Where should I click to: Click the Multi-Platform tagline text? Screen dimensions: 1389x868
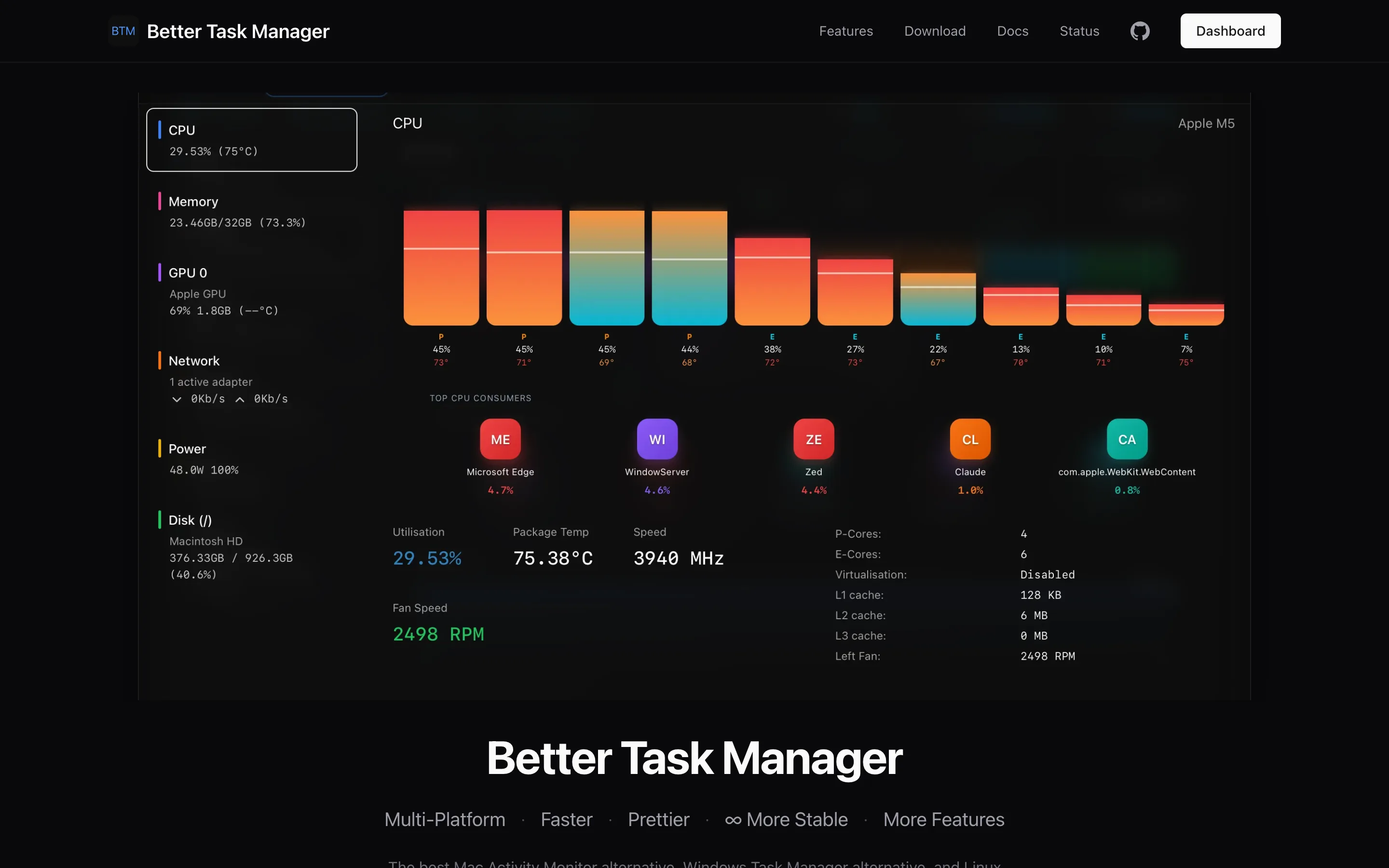click(x=445, y=819)
